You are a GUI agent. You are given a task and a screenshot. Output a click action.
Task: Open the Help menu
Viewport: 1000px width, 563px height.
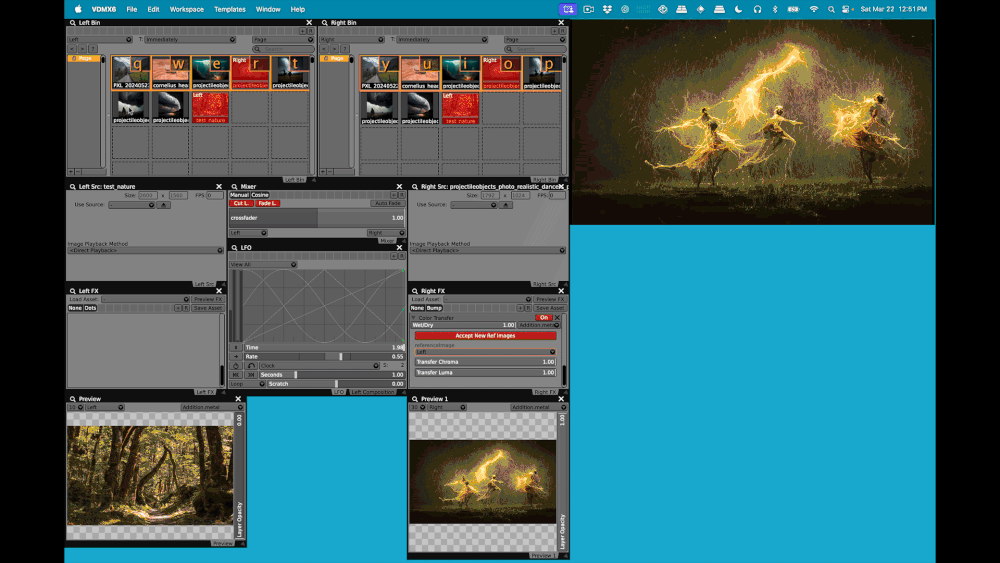click(x=298, y=10)
